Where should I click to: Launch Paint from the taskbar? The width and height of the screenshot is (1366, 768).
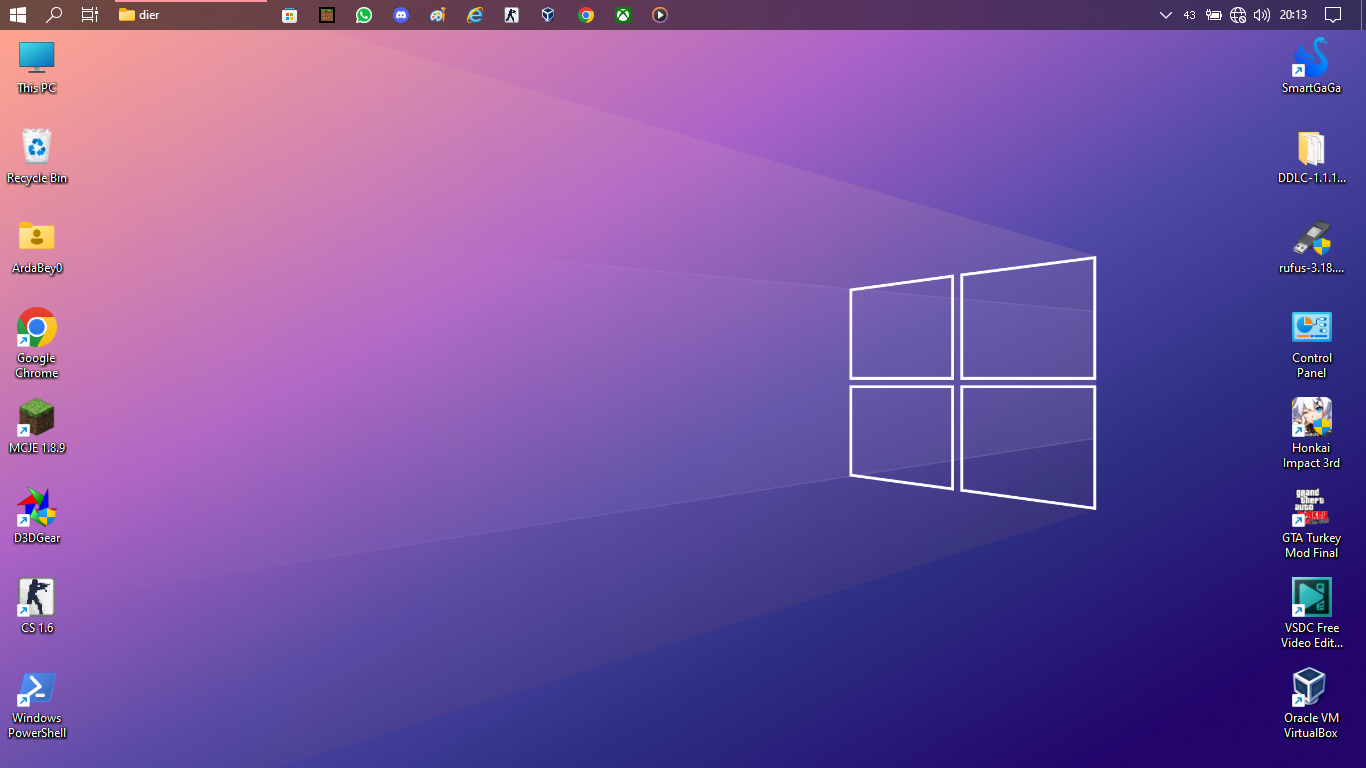coord(438,15)
